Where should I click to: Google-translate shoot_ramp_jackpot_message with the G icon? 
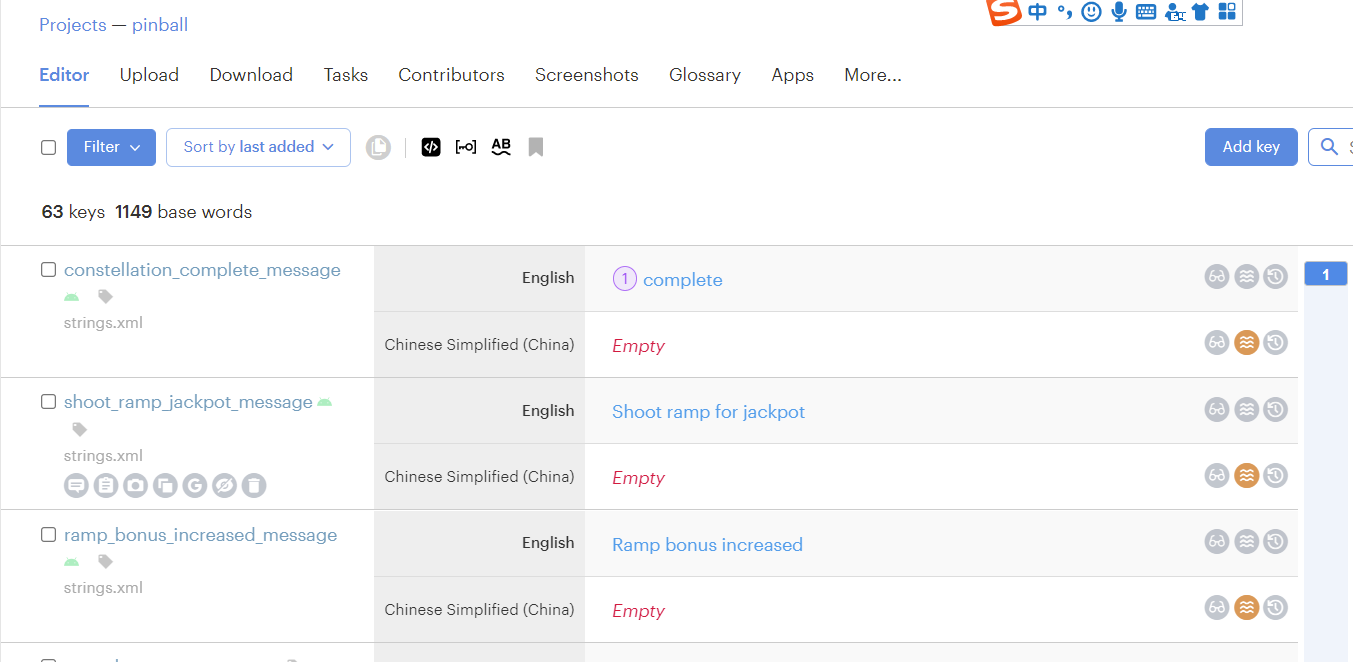coord(195,485)
